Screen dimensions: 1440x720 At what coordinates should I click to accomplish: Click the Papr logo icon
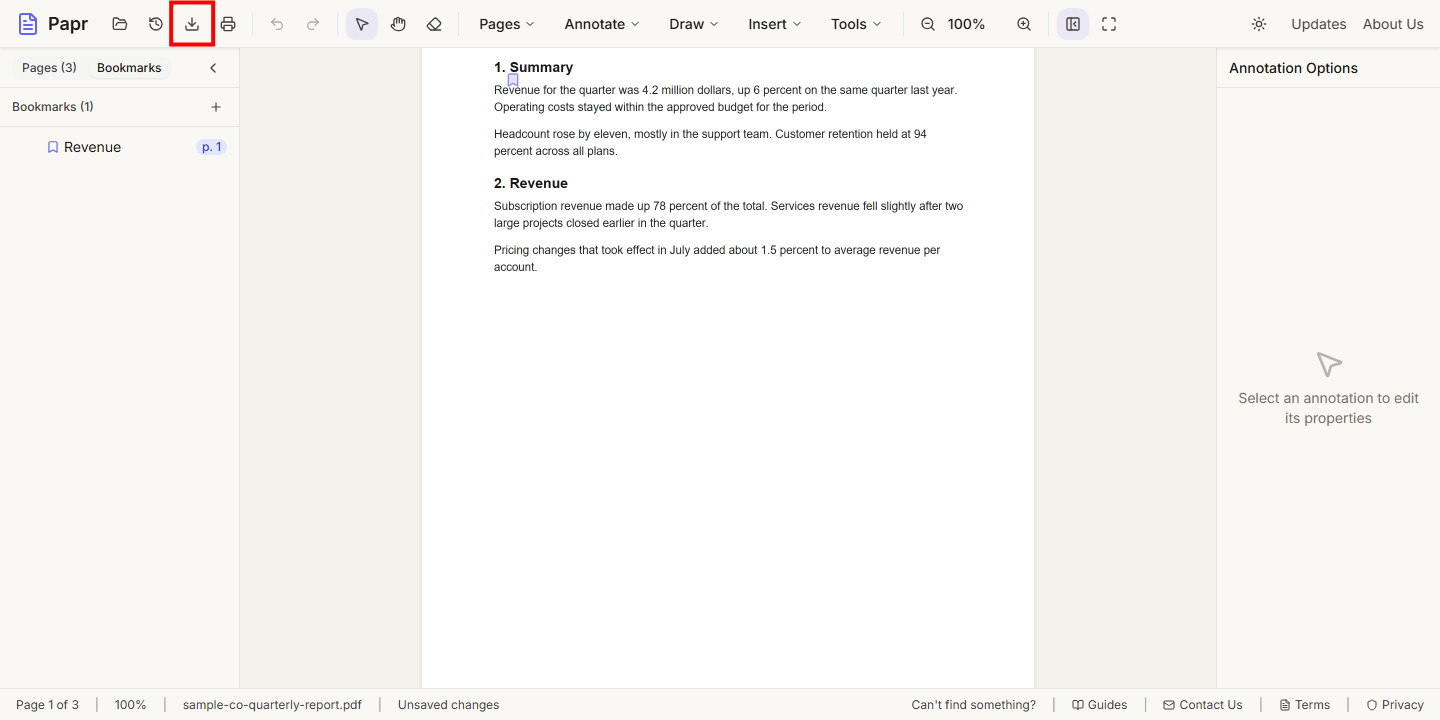click(28, 24)
